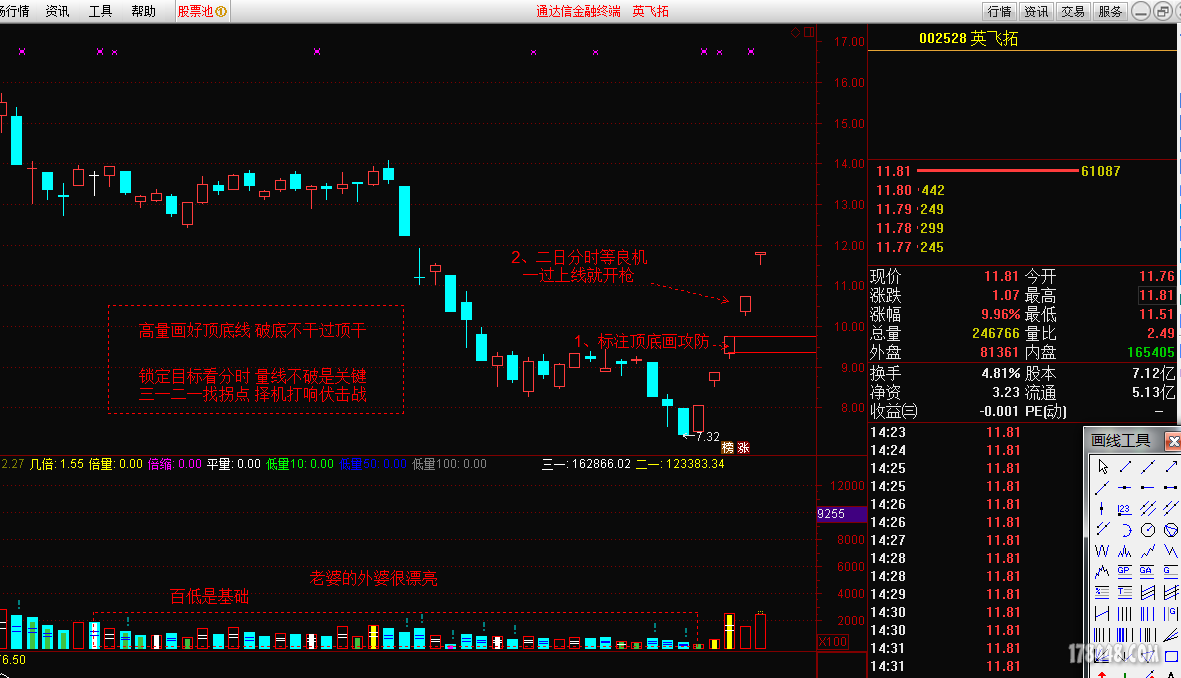Select the circle drawing tool

coord(1148,530)
